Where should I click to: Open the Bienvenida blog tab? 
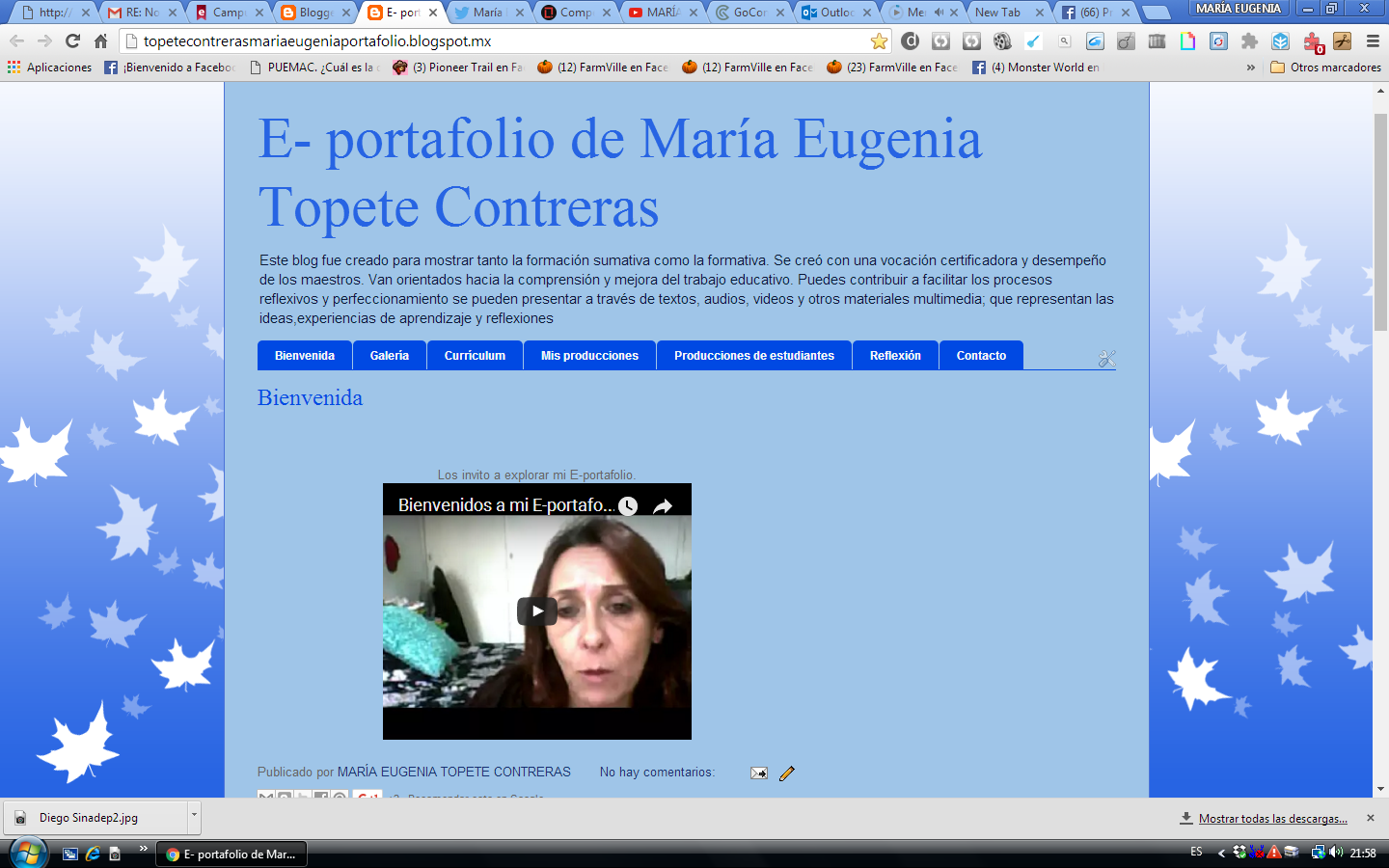click(x=305, y=356)
